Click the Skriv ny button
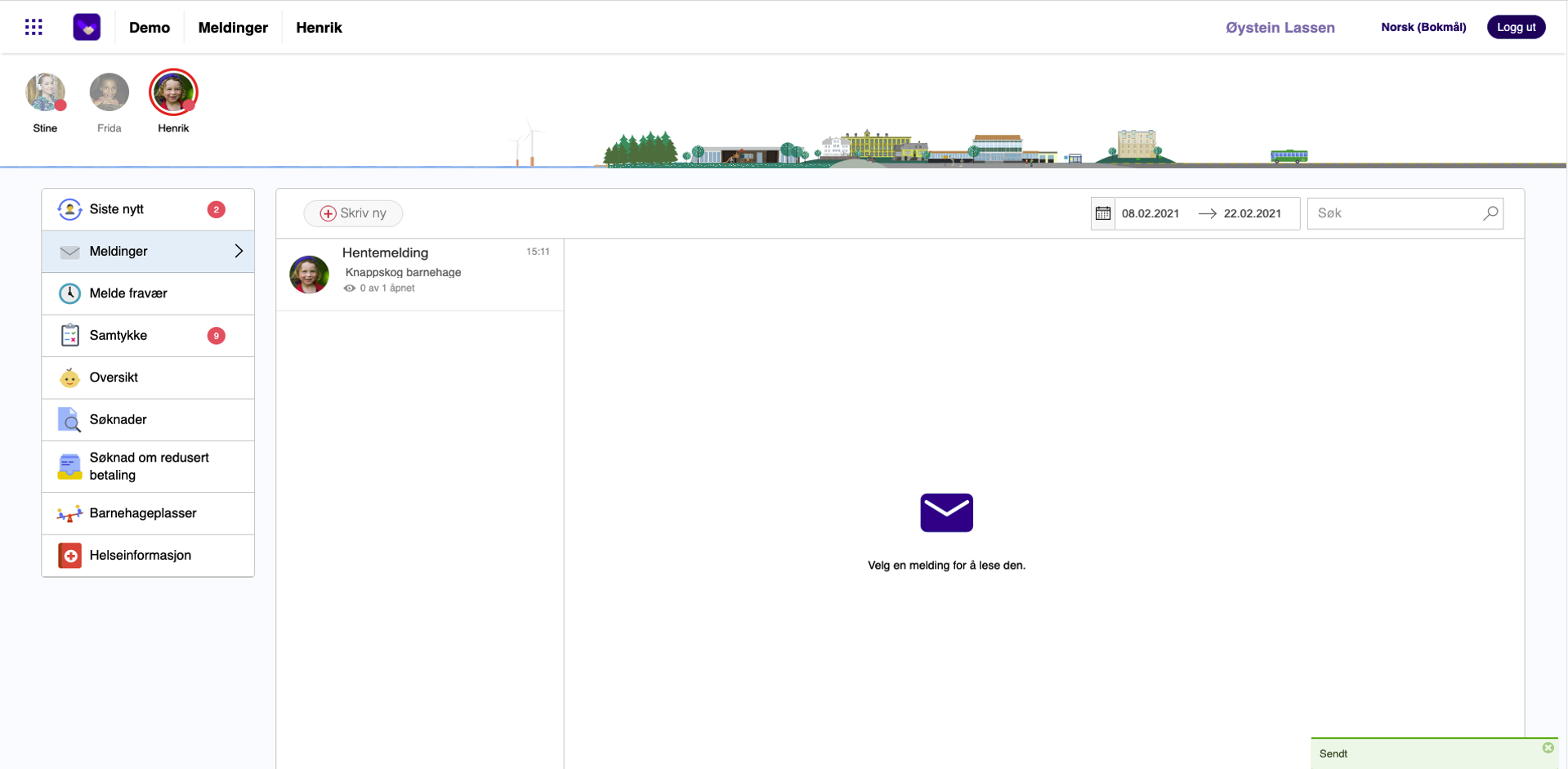Viewport: 1568px width, 769px height. click(x=353, y=213)
